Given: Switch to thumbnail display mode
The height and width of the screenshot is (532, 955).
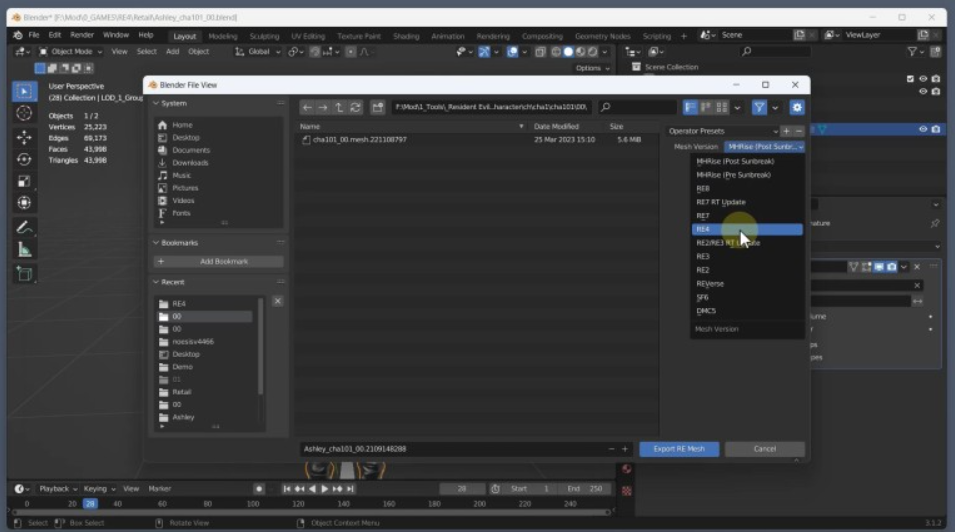Looking at the screenshot, I should 722,107.
